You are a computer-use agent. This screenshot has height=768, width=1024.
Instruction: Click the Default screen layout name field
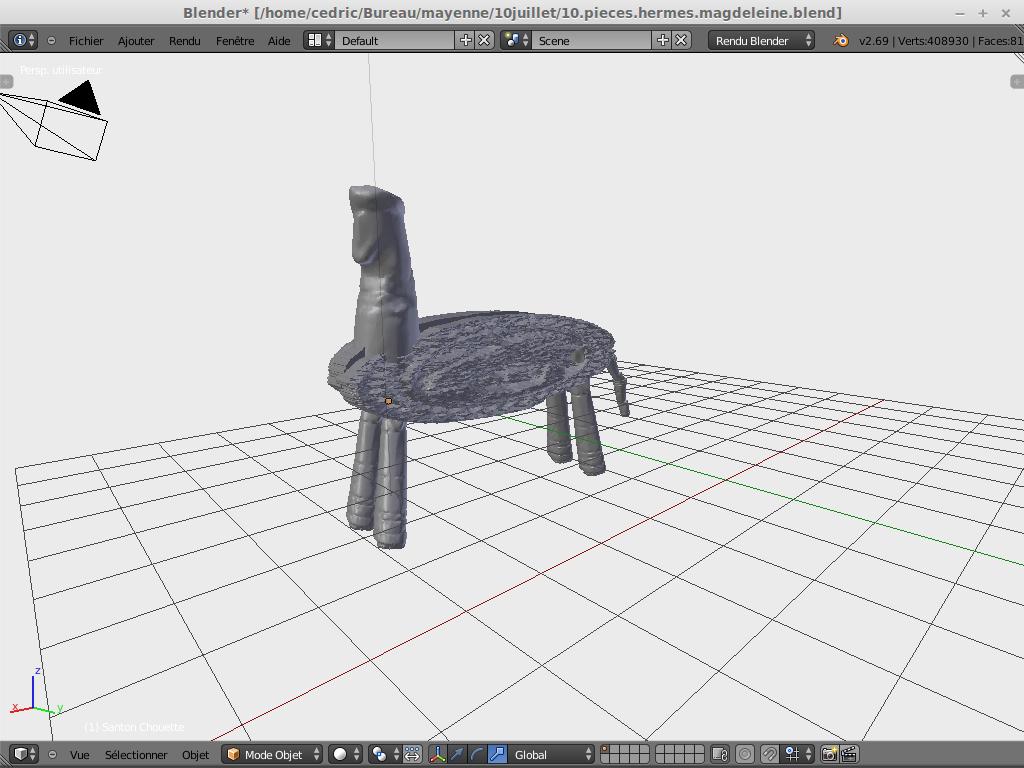pos(395,40)
